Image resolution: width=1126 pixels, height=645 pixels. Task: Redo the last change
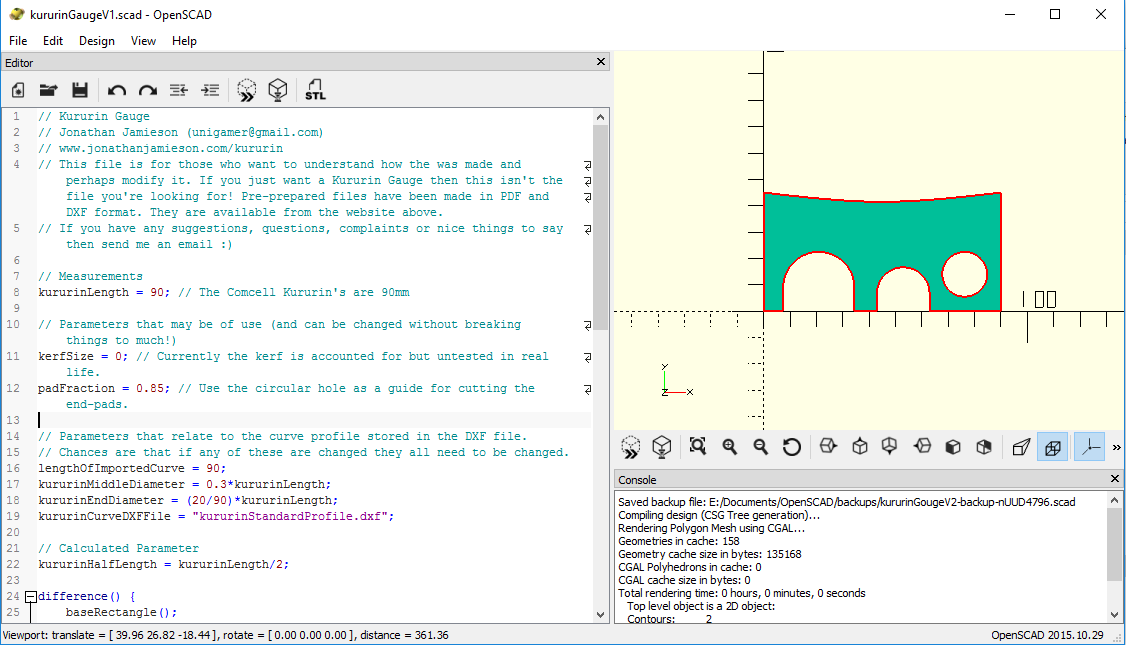coord(147,90)
